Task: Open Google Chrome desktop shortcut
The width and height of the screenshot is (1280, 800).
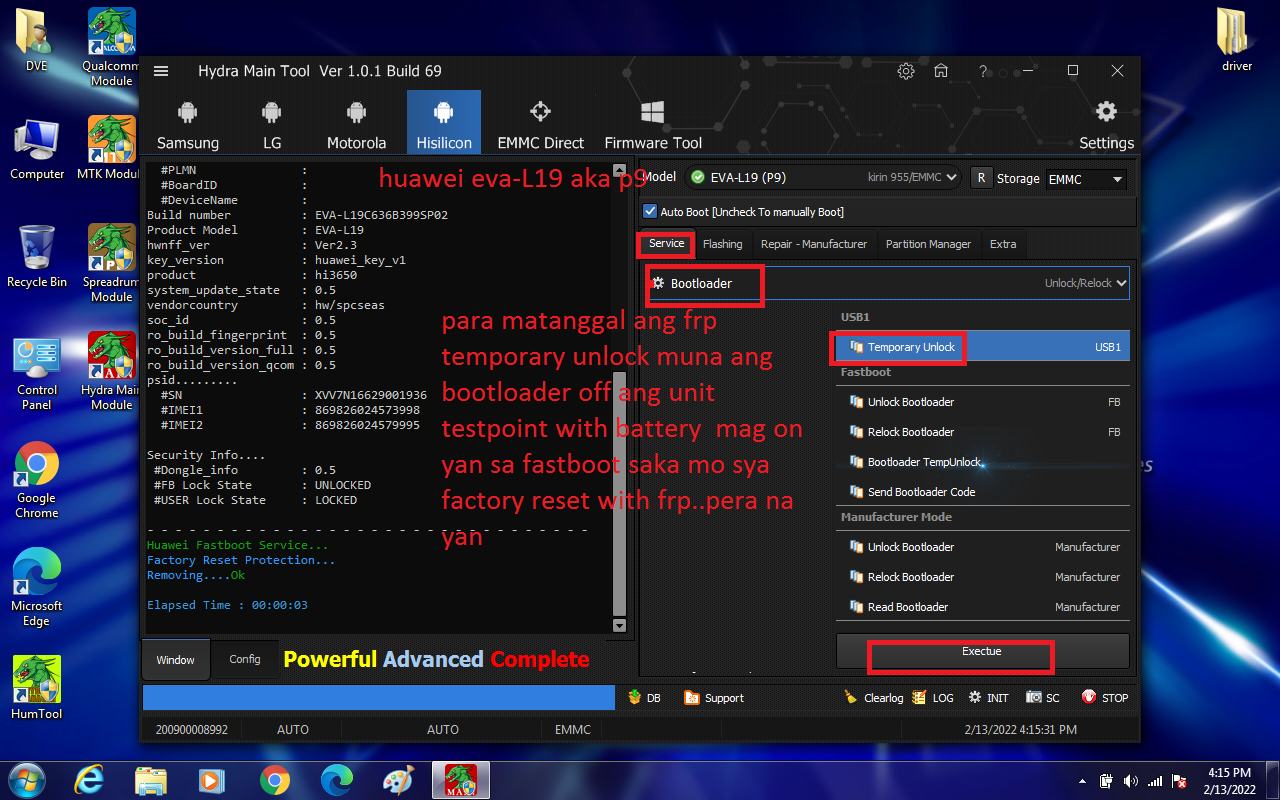Action: coord(37,480)
